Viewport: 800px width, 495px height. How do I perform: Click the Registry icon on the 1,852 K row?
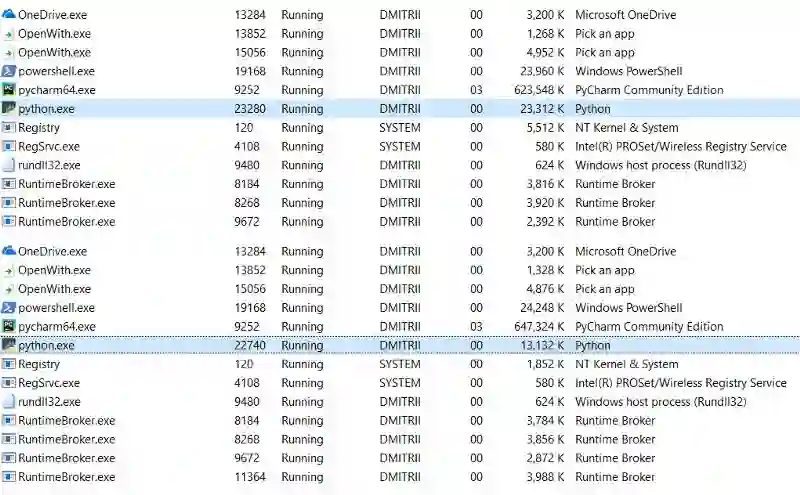[x=9, y=364]
